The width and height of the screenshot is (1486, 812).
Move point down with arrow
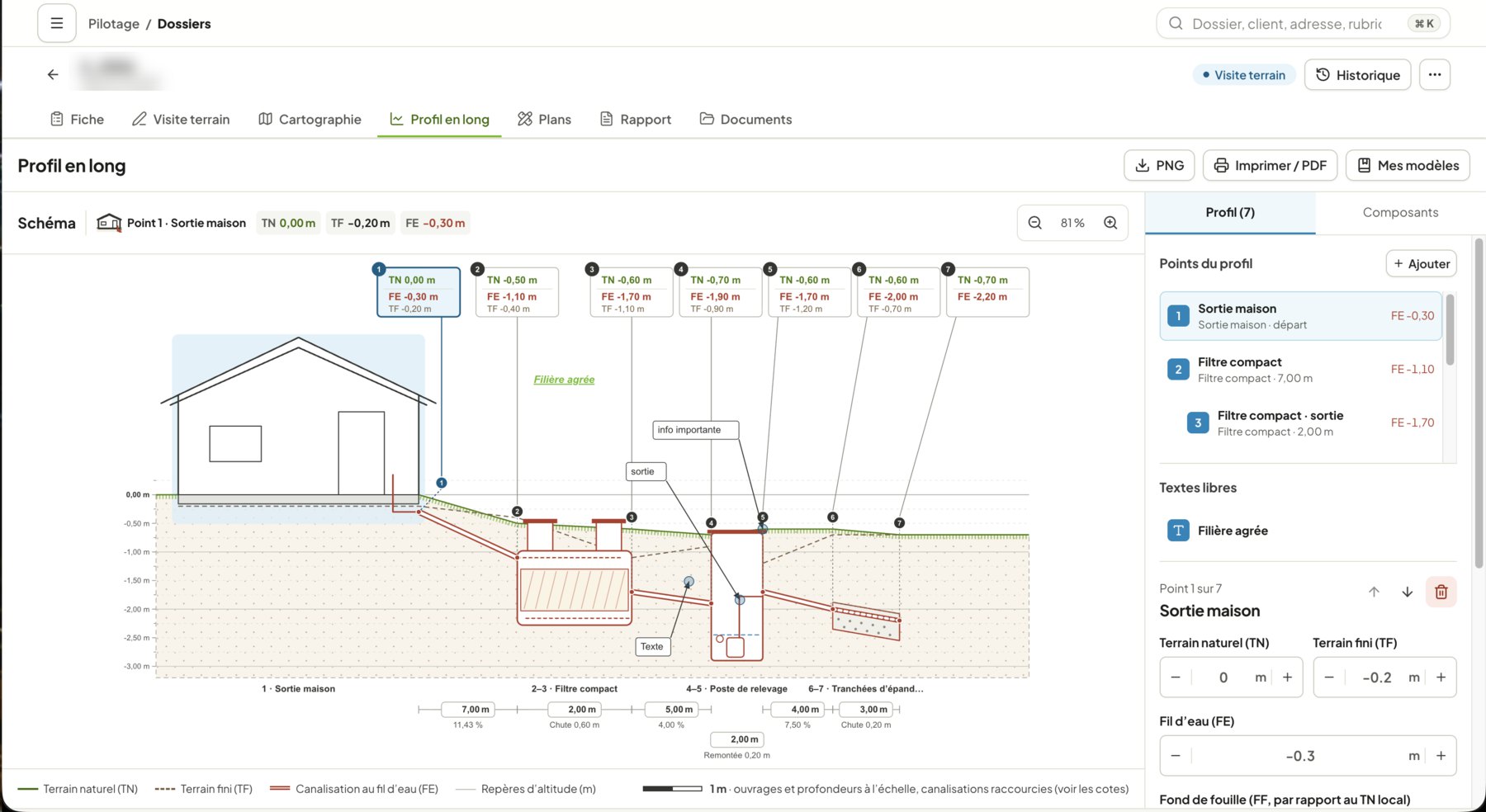[x=1408, y=592]
